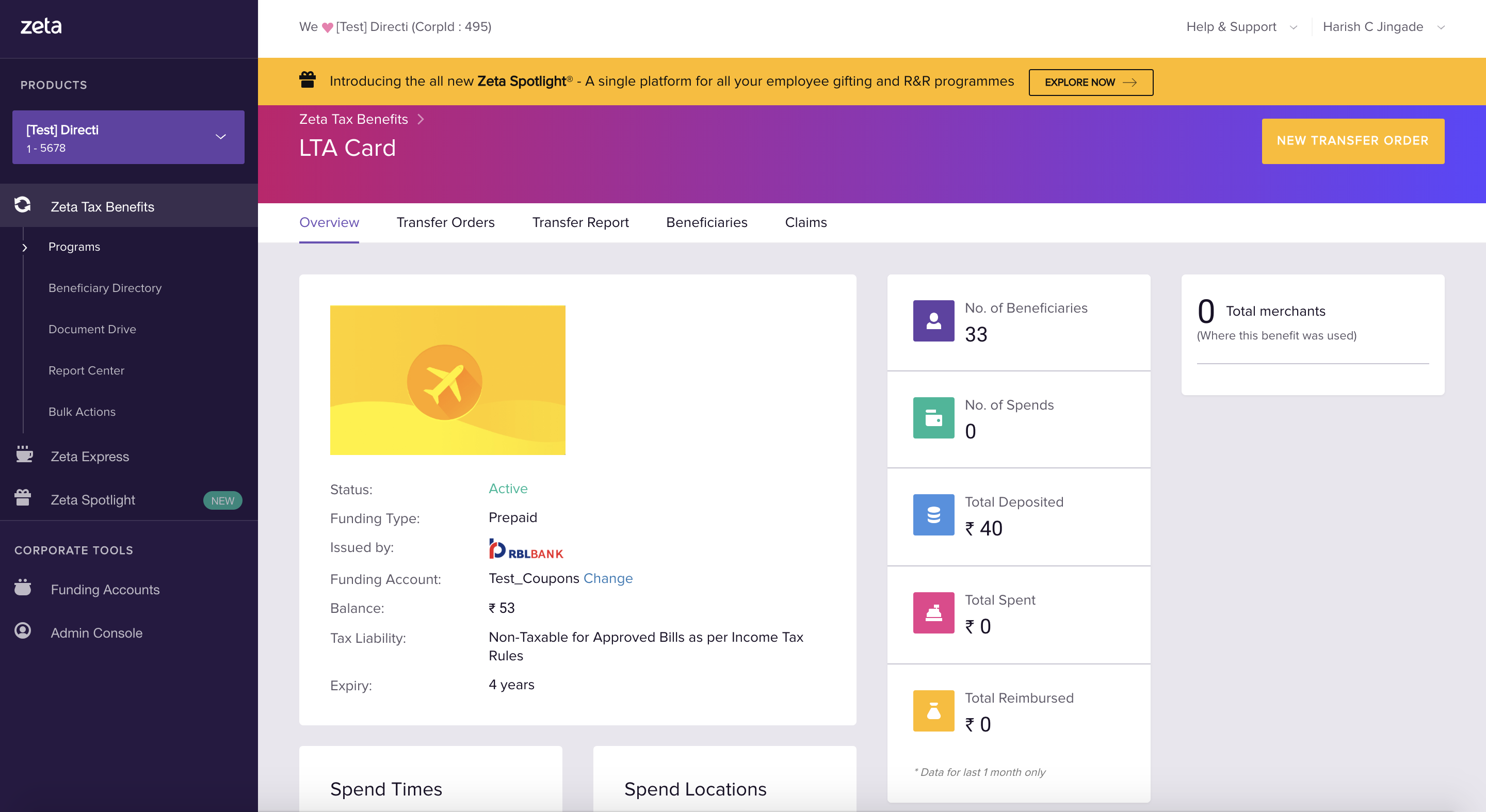Click the gift icon in the yellow banner
Viewport: 1486px width, 812px height.
308,80
